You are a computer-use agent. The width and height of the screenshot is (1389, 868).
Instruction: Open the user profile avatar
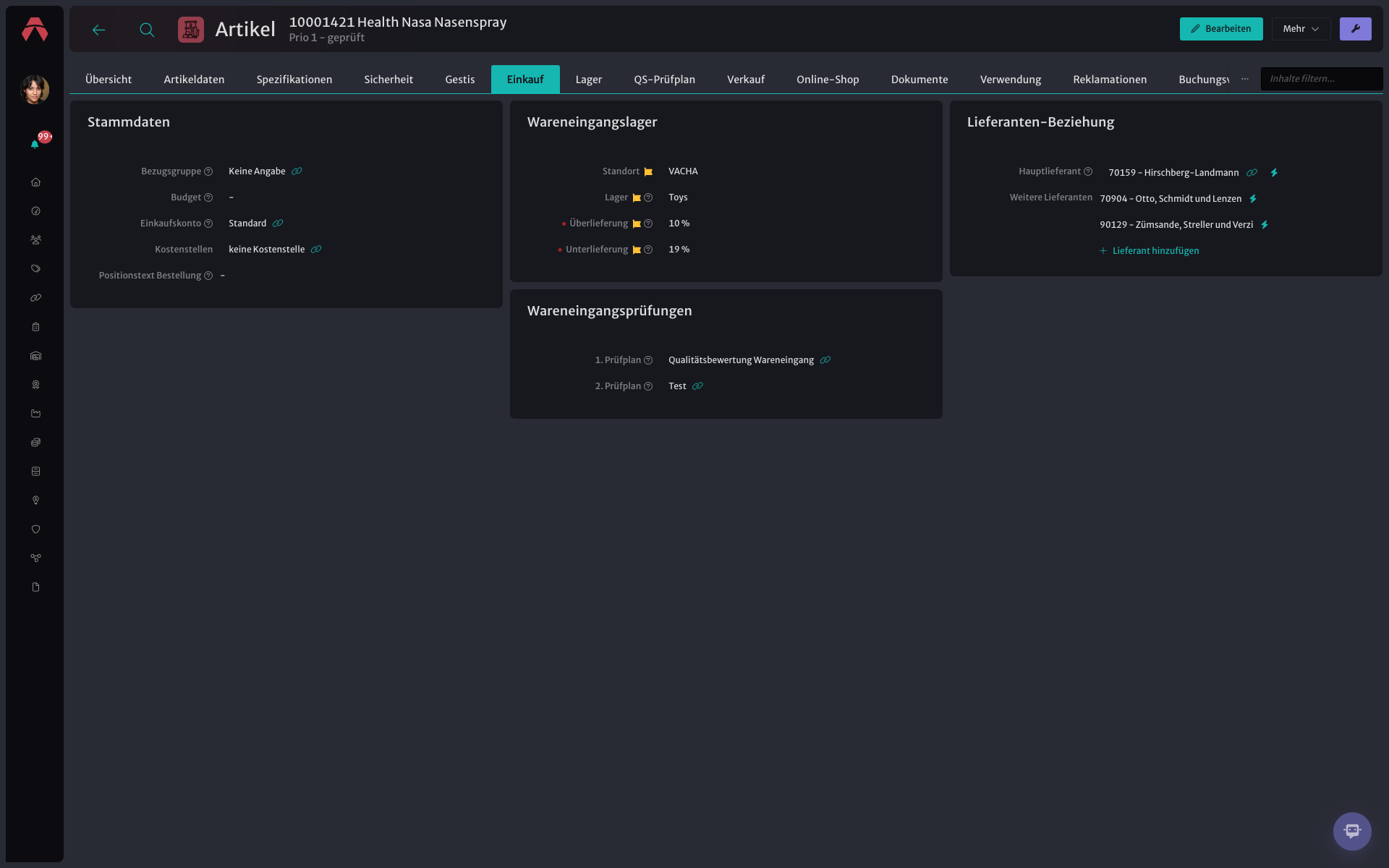tap(35, 90)
